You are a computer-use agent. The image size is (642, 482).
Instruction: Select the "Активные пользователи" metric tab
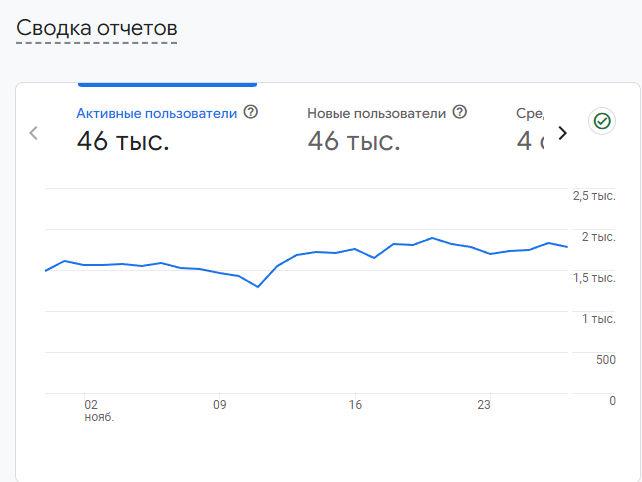(x=157, y=113)
